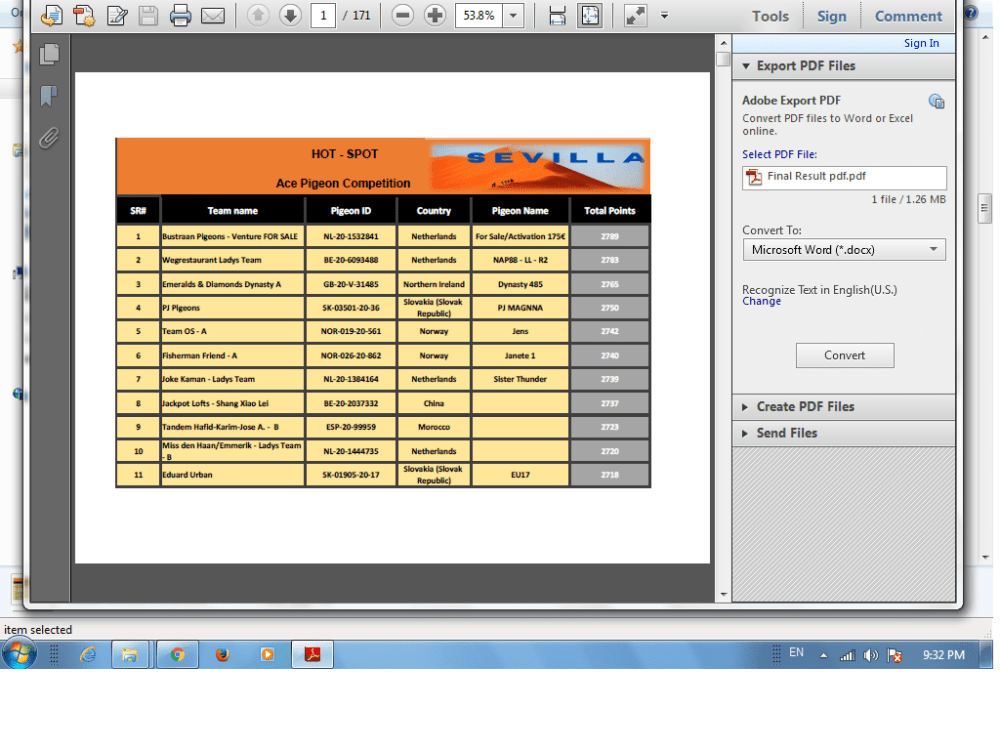Click the Save file icon

tap(147, 16)
